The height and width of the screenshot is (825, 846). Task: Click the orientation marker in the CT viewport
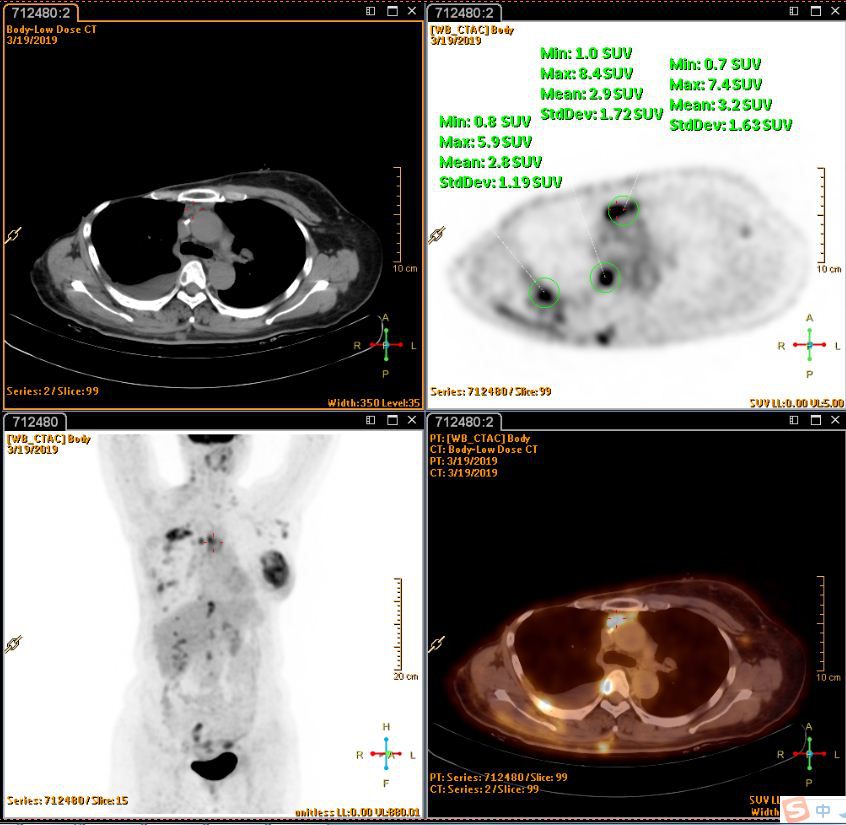[386, 344]
